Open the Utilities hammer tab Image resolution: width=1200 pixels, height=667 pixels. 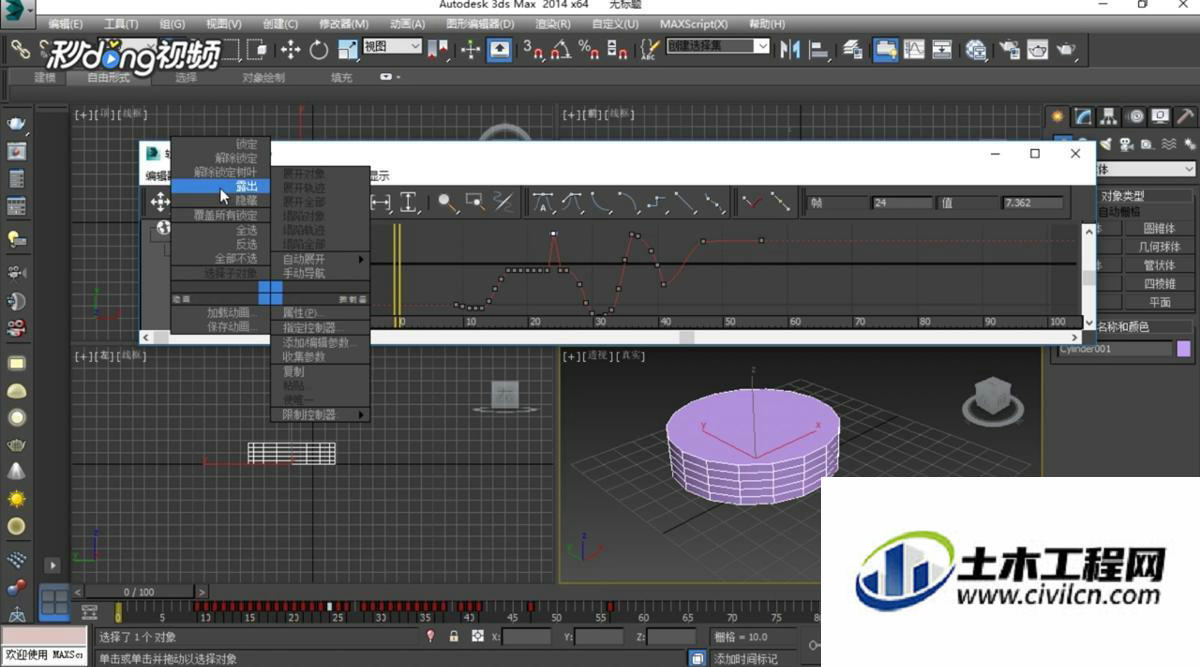1185,117
